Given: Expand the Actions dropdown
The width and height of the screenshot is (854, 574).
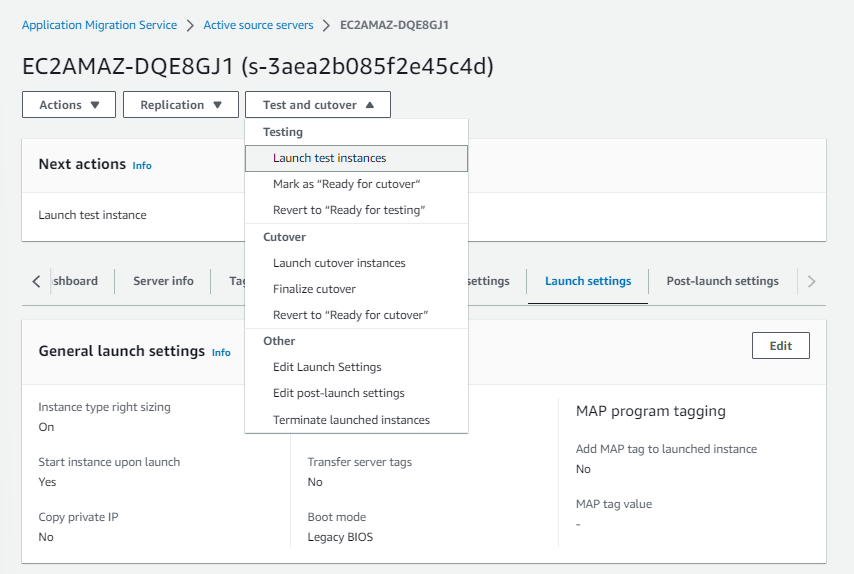Looking at the screenshot, I should pos(69,105).
